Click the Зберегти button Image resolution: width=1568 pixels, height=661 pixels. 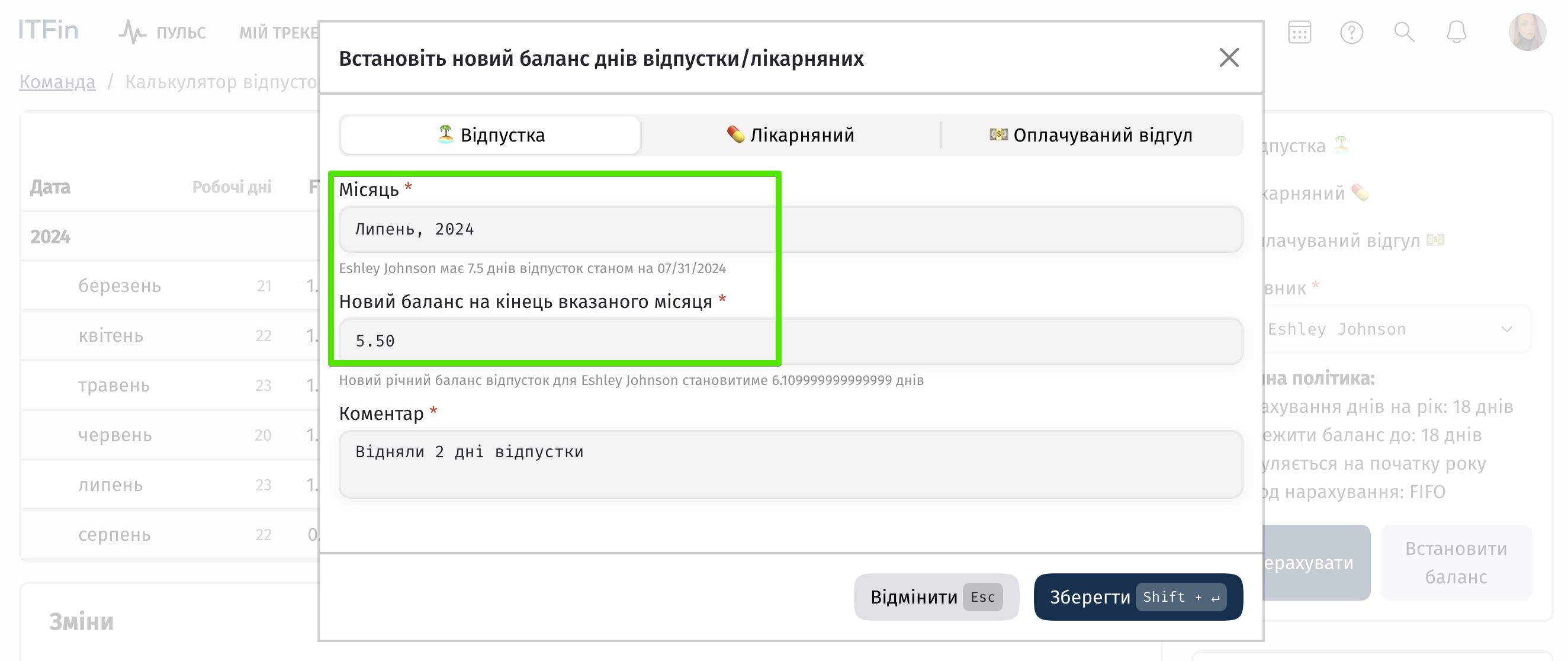tap(1138, 597)
